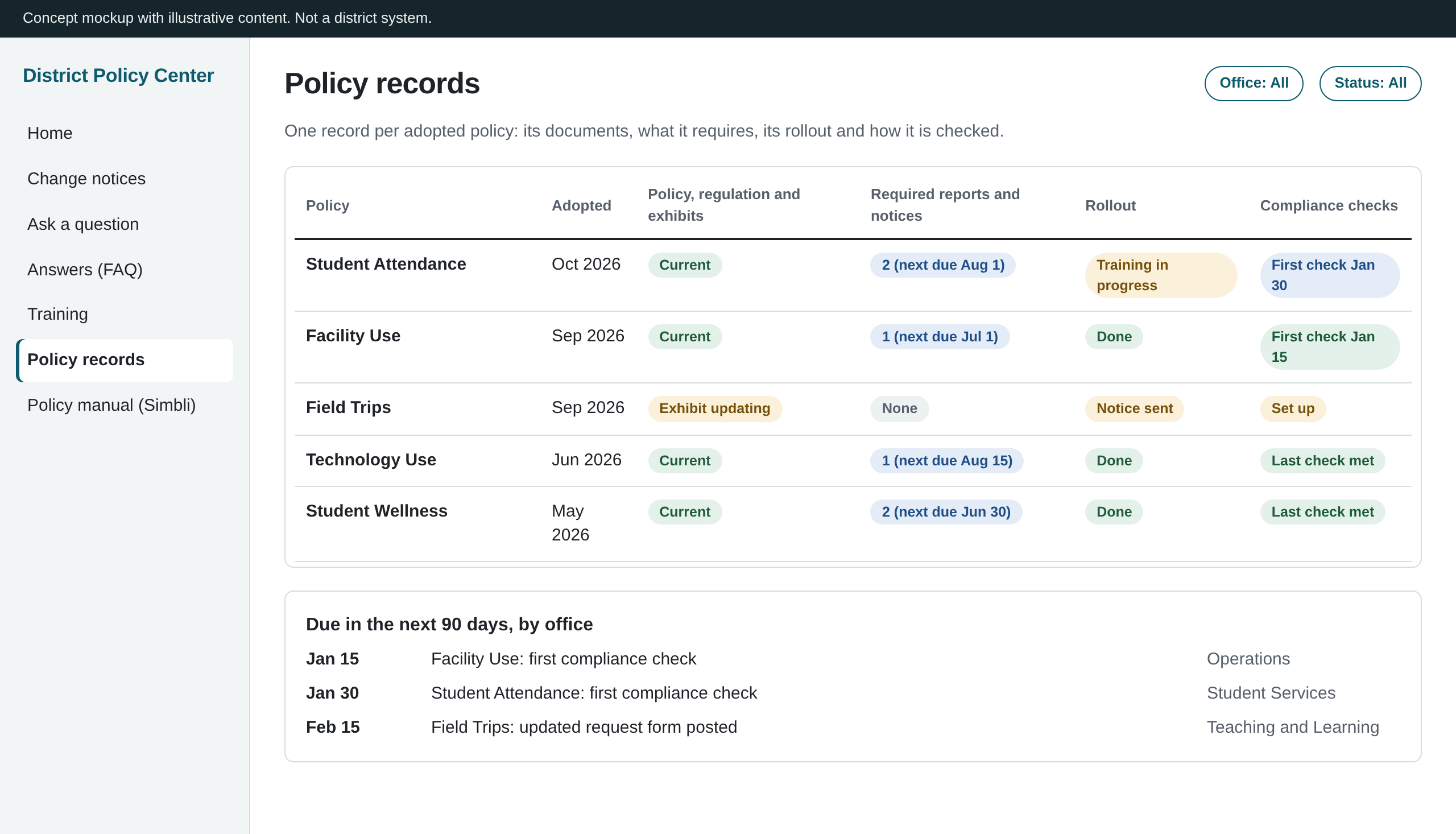Click Student Attendance's Current badge
Screen dimensions: 1456x834
tap(684, 265)
